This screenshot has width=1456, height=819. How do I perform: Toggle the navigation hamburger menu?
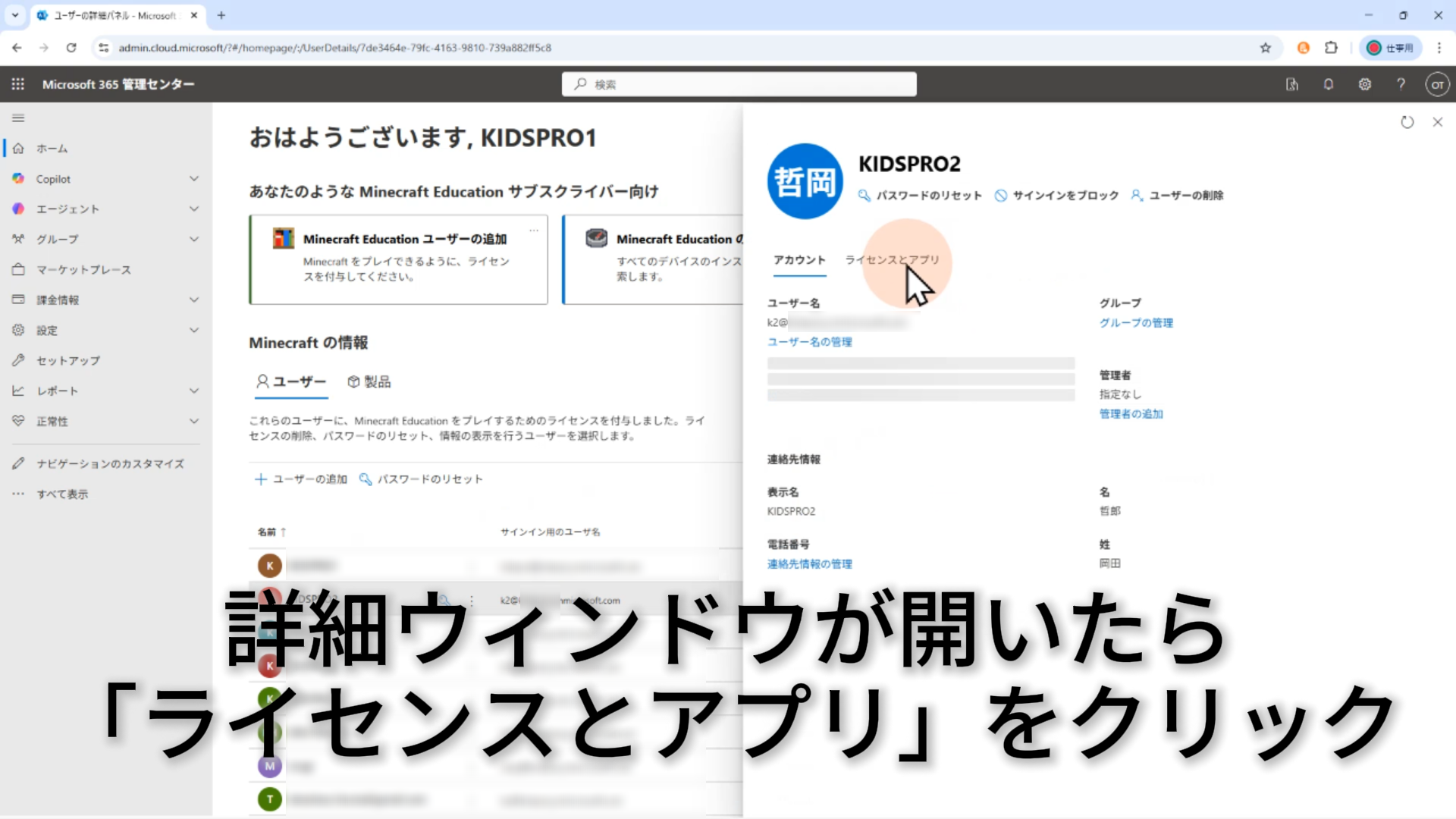[18, 118]
